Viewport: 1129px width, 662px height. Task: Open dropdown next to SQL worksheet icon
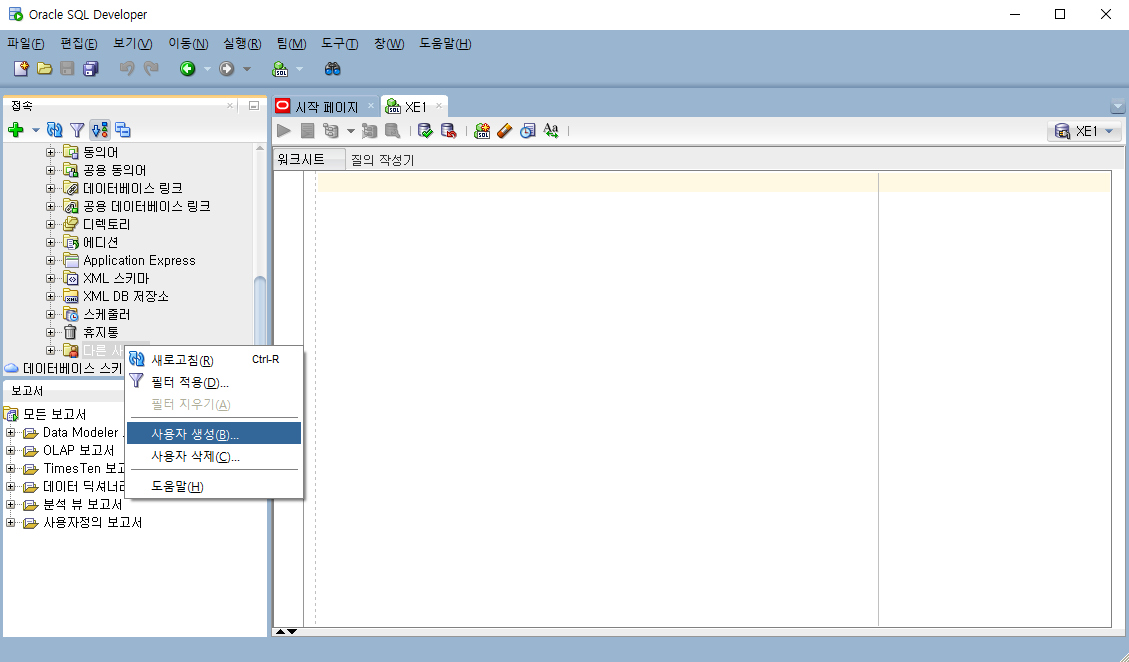point(300,69)
